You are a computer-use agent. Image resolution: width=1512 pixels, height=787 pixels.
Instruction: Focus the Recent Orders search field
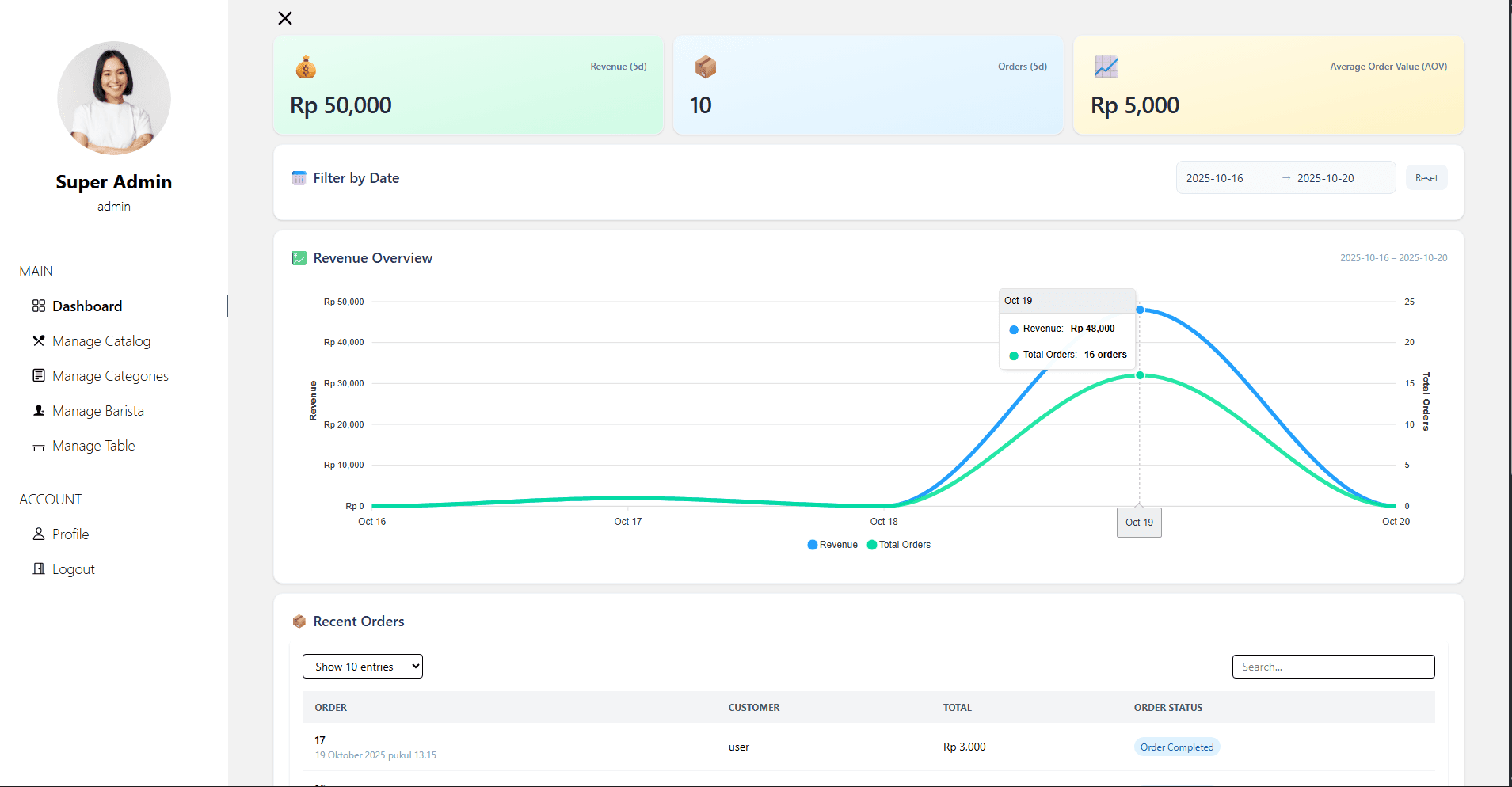point(1333,667)
